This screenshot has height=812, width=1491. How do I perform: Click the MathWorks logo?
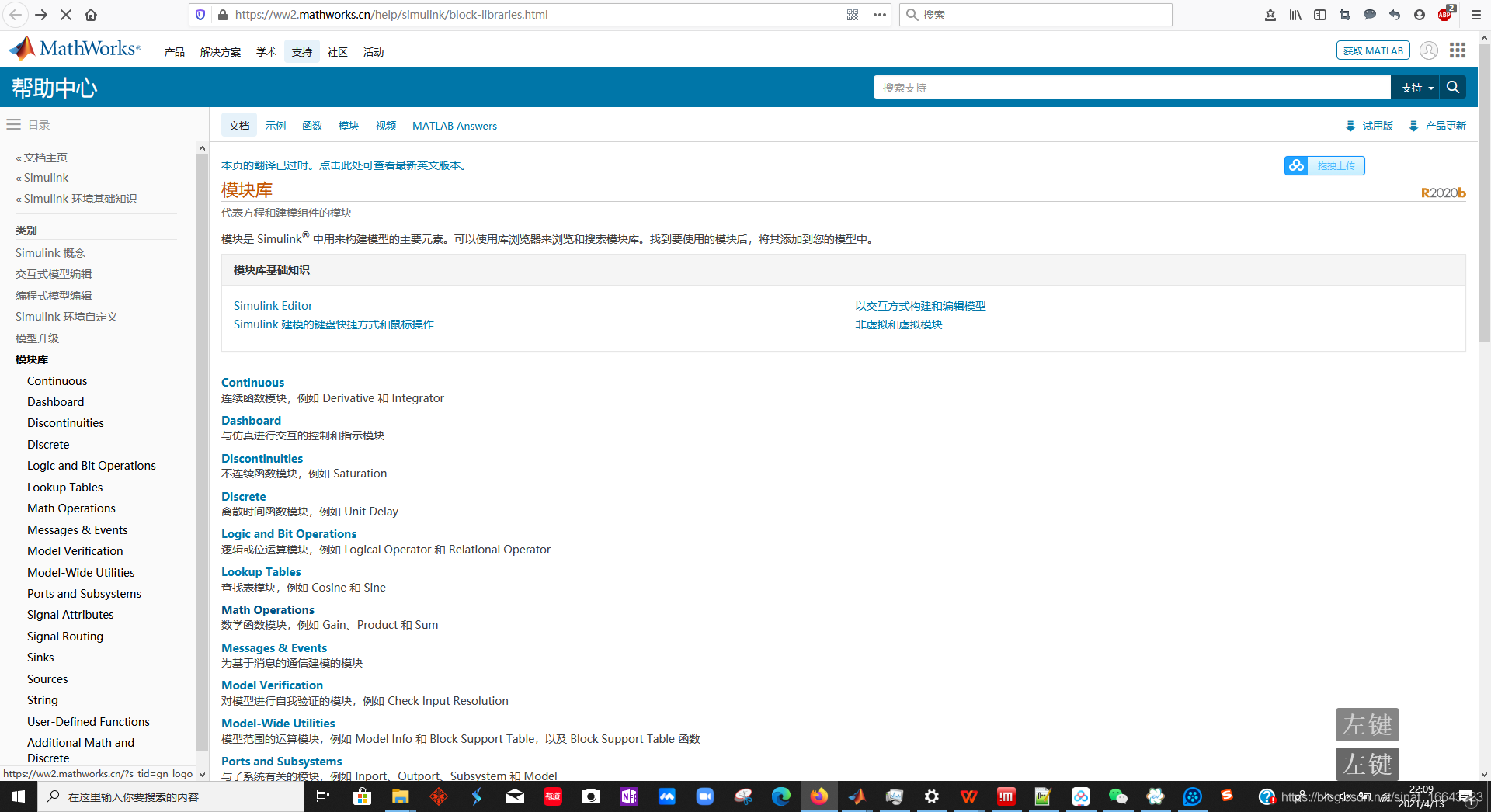pyautogui.click(x=75, y=49)
